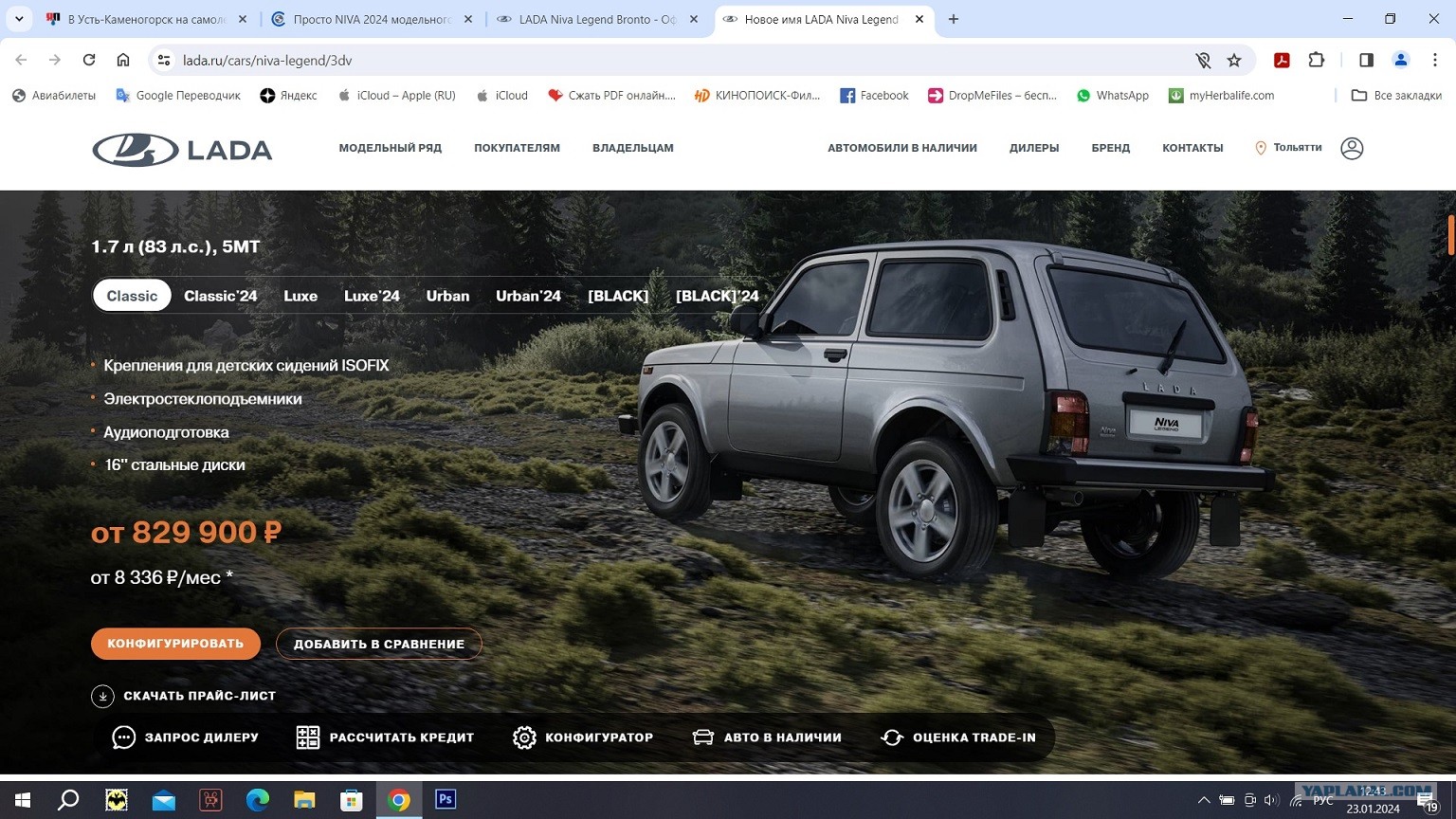This screenshot has width=1456, height=819.
Task: View site information for lada.ru
Action: [x=164, y=60]
